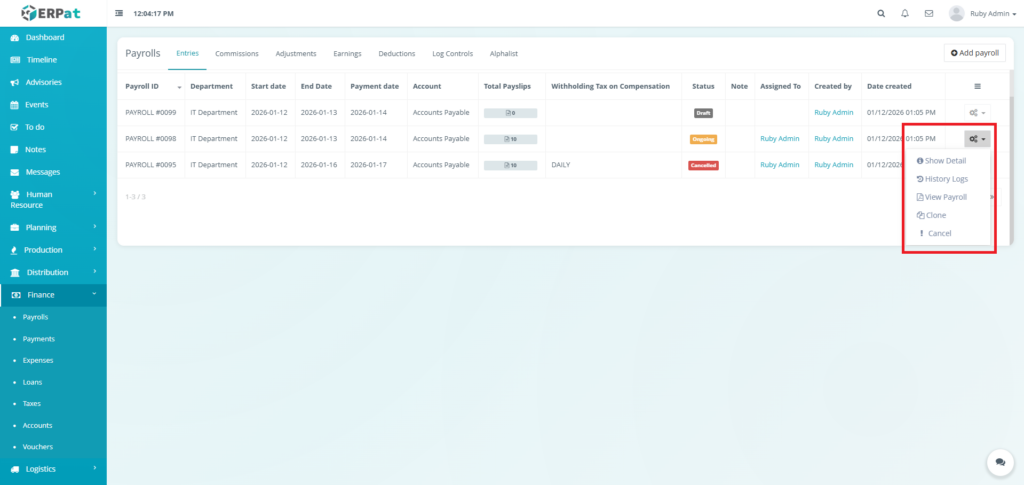Open the chat bubble icon

coord(999,461)
